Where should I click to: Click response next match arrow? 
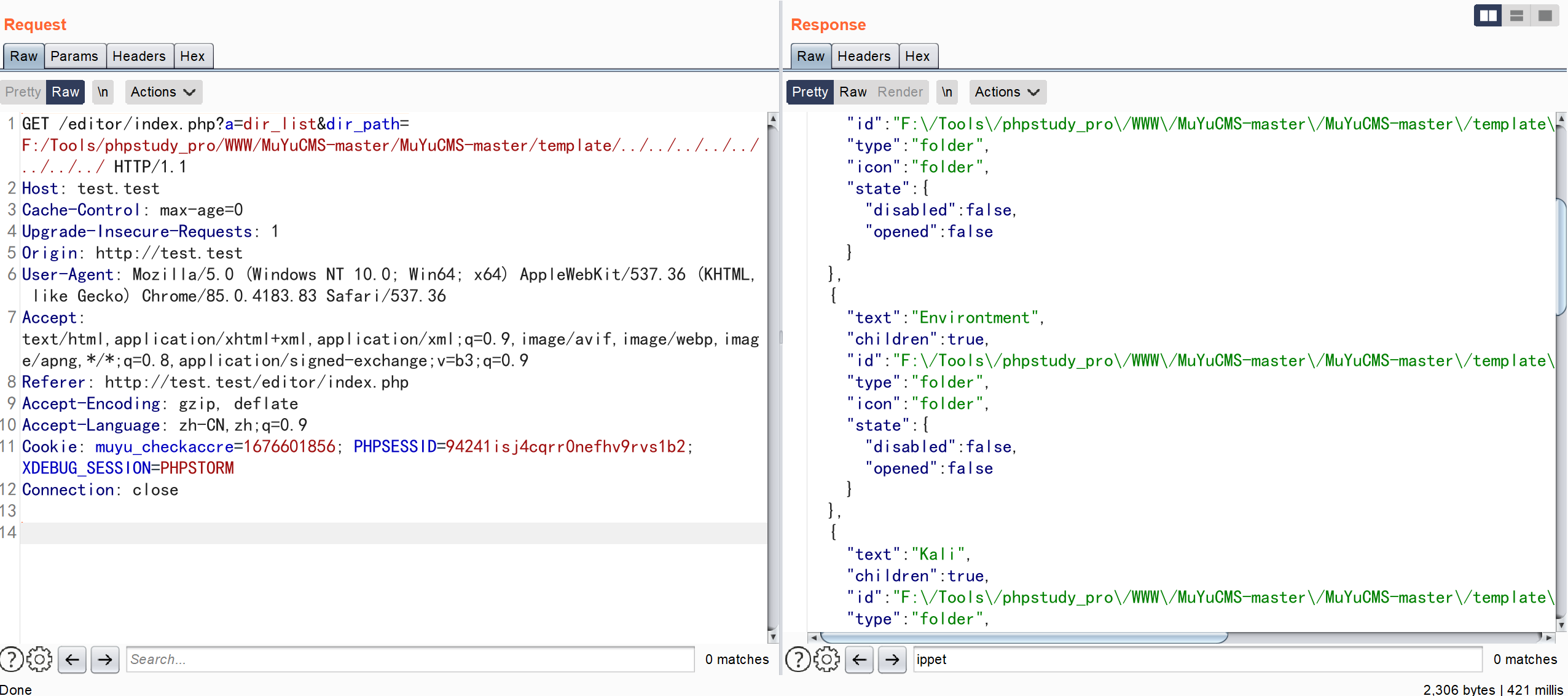click(x=892, y=659)
